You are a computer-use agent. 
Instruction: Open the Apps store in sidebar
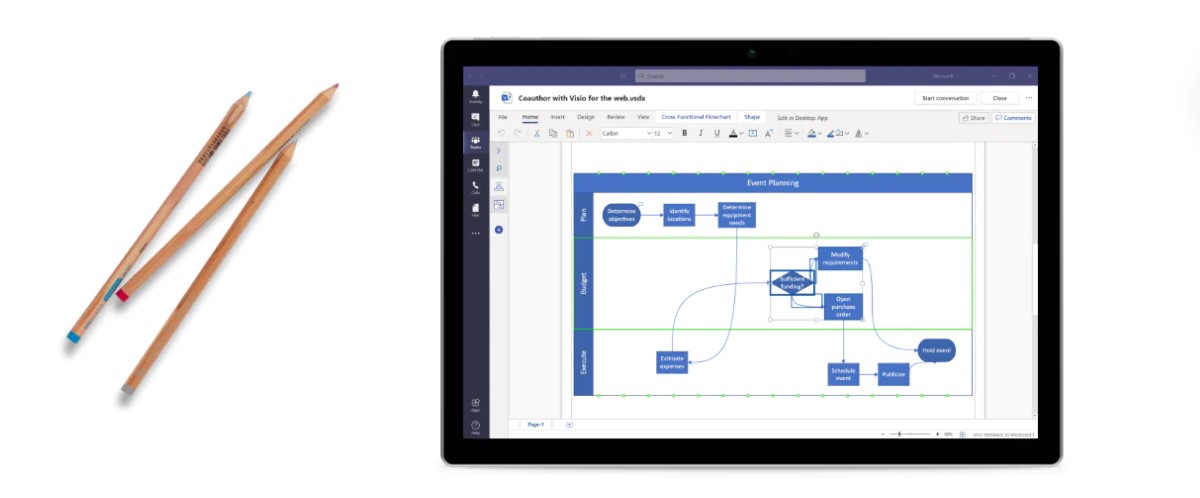[475, 405]
